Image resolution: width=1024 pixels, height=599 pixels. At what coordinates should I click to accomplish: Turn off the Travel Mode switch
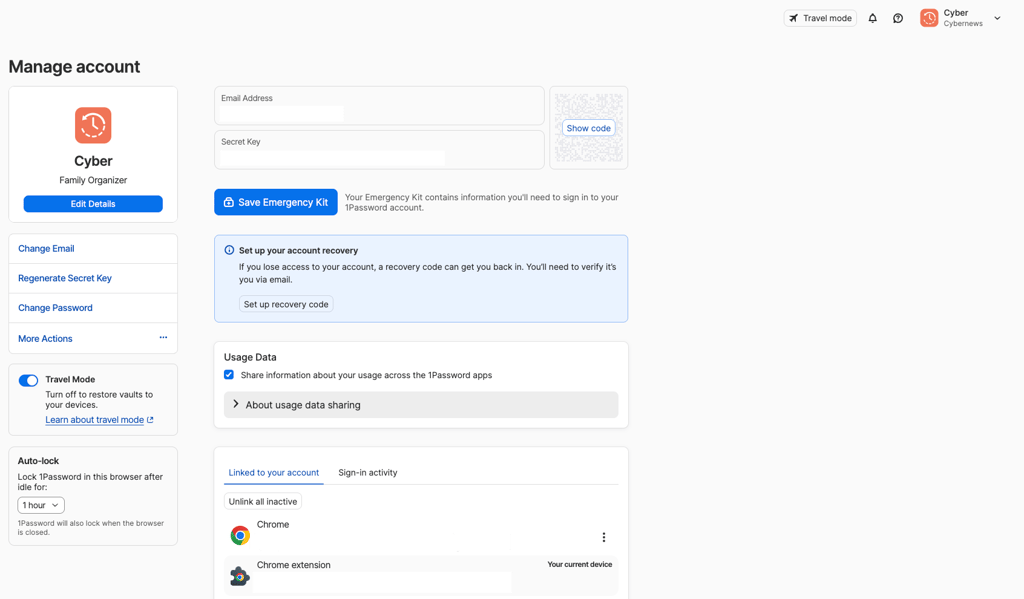(x=28, y=380)
